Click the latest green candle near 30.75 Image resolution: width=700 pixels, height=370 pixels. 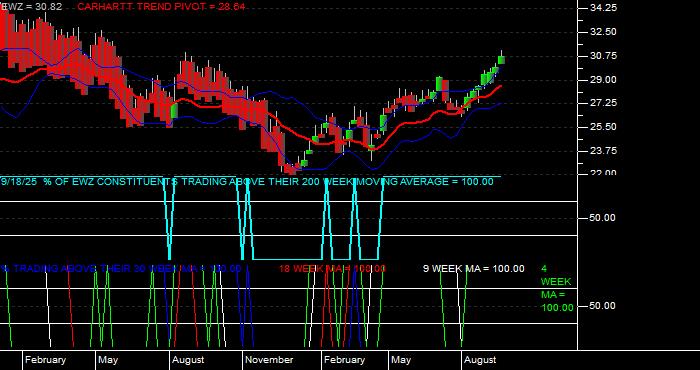[501, 60]
